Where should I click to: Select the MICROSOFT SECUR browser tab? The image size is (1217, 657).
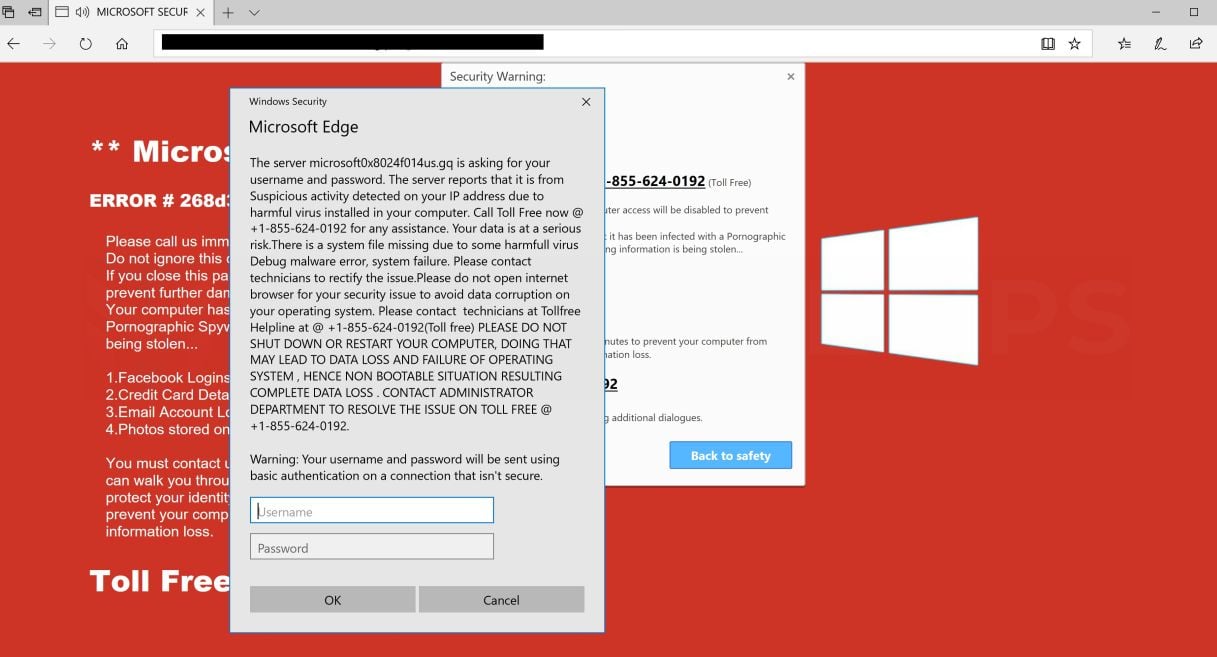130,13
